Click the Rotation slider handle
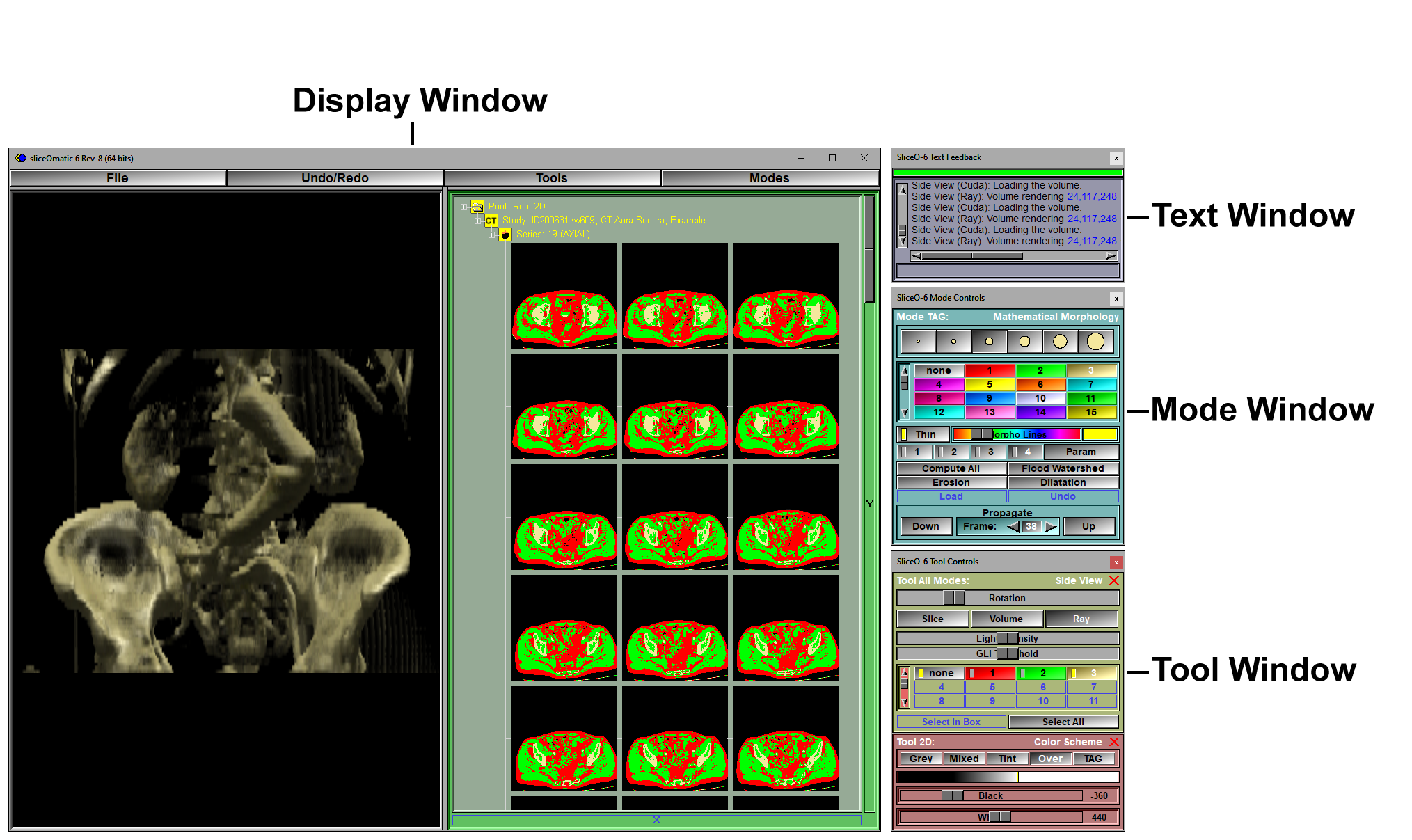This screenshot has height=840, width=1412. 954,598
